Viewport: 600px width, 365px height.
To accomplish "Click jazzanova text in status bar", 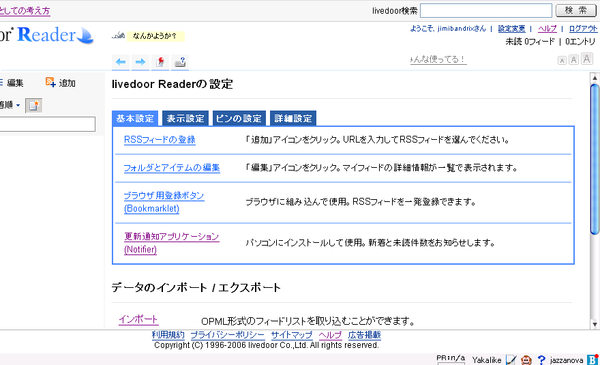I will pyautogui.click(x=566, y=360).
